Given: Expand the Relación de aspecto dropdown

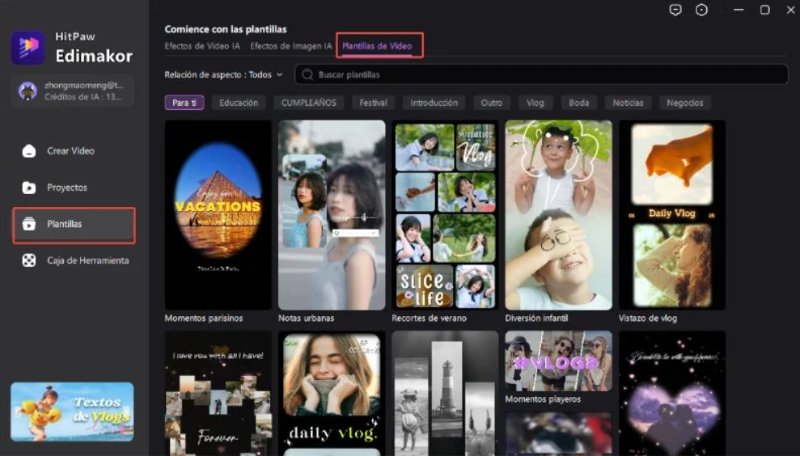Looking at the screenshot, I should coord(223,75).
